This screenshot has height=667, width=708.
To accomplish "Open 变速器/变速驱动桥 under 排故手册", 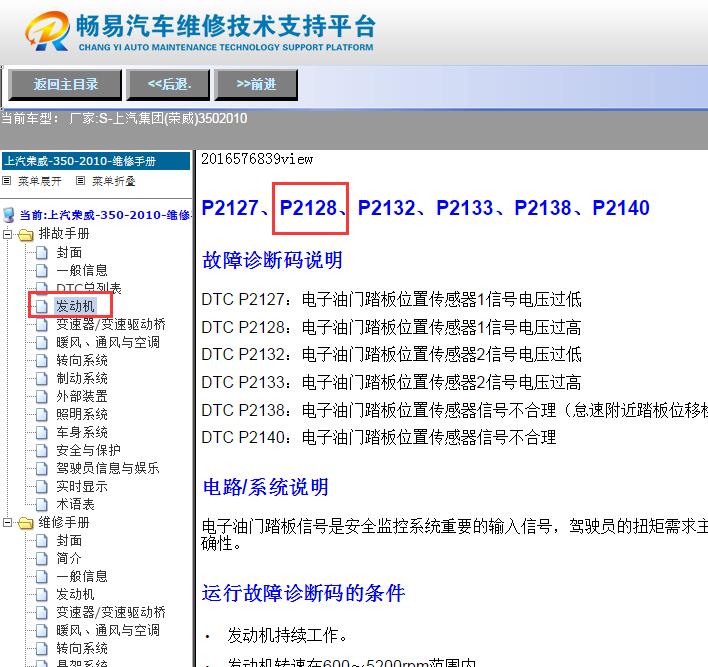I will point(111,324).
